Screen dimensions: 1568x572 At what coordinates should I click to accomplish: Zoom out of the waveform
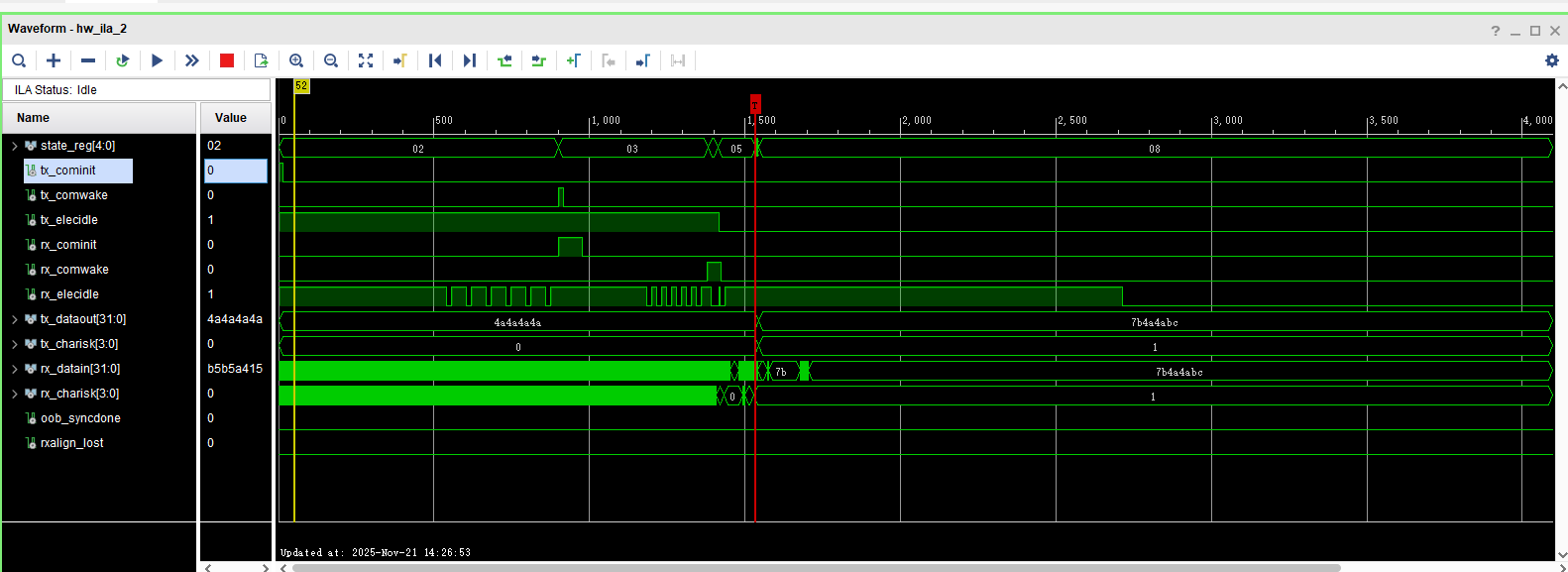click(x=331, y=60)
